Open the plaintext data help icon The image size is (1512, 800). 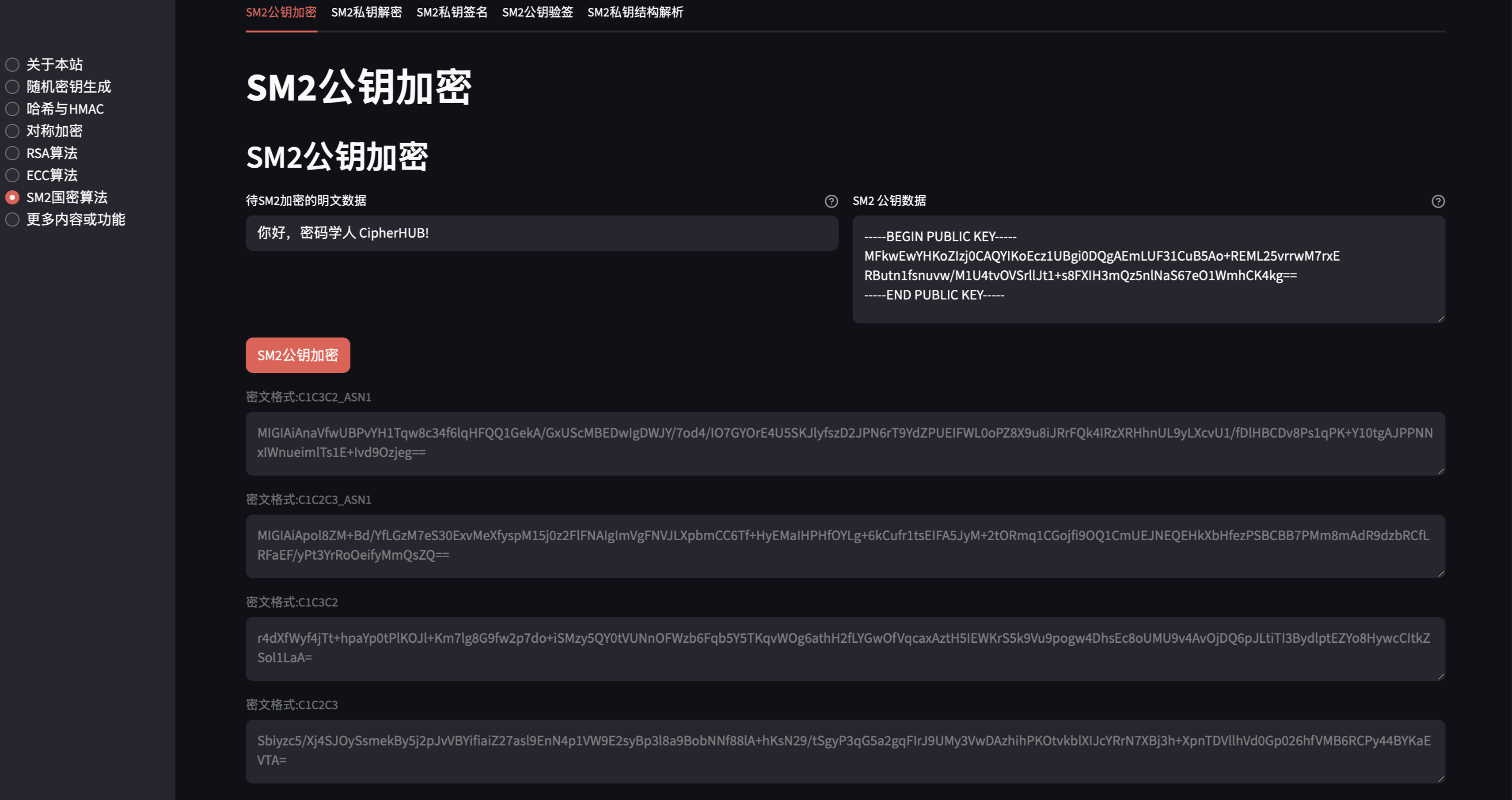pos(831,201)
